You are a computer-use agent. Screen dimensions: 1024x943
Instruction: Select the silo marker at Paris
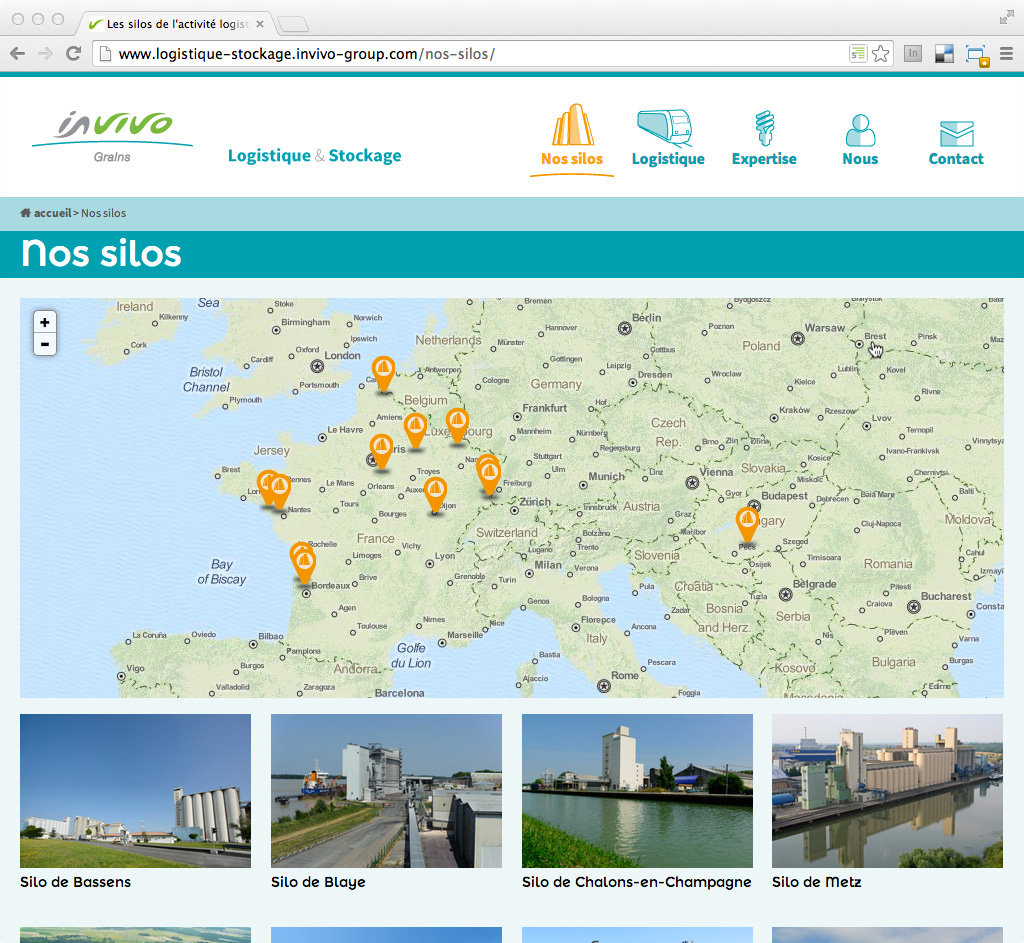pyautogui.click(x=381, y=452)
